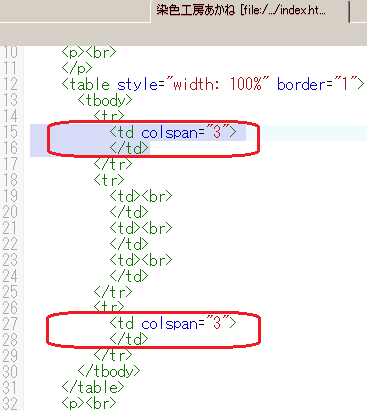Place cursor on the closing tbody tag
Image resolution: width=367 pixels, height=411 pixels.
pos(109,371)
